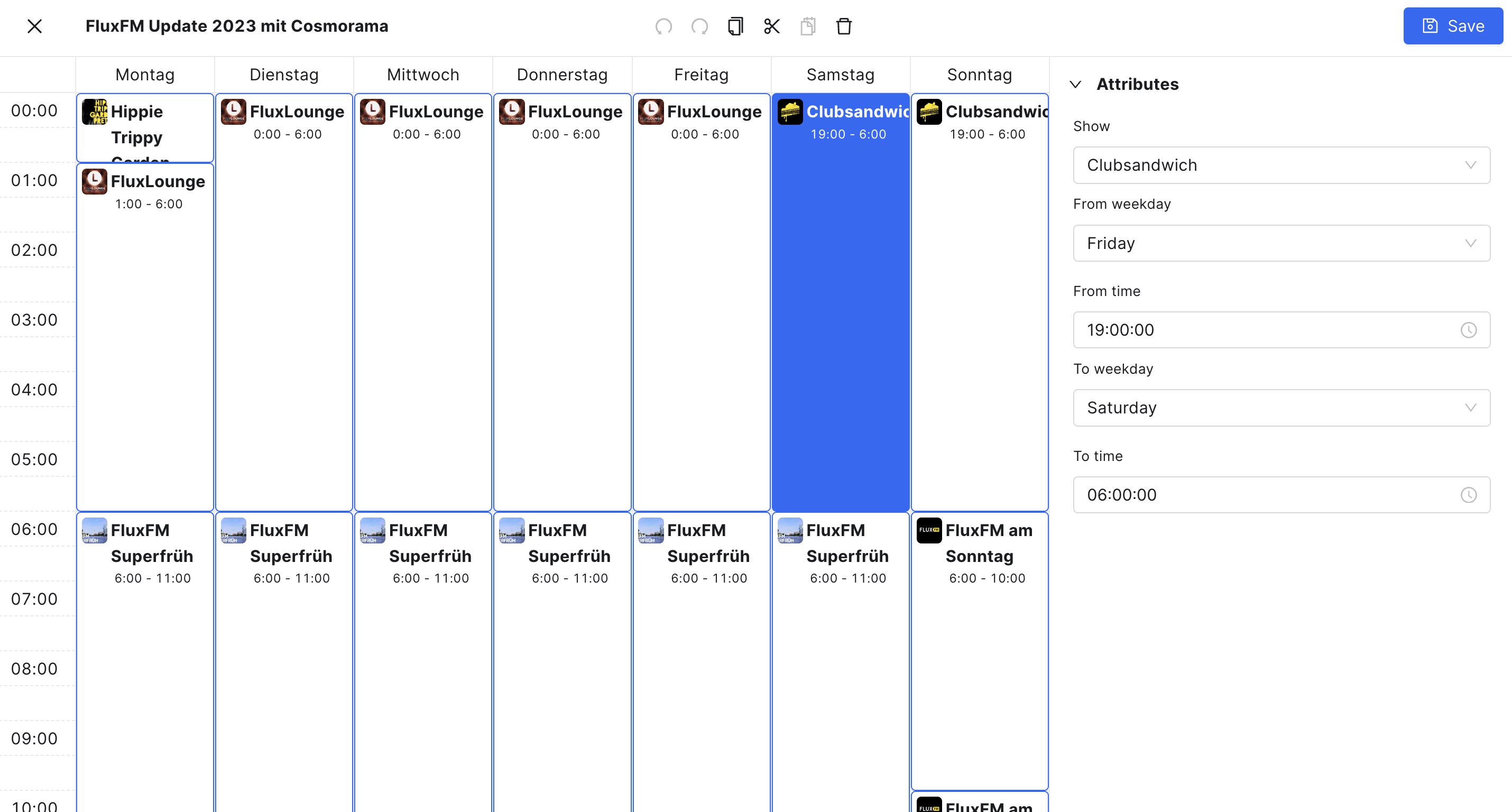Collapse the Attributes section

[1075, 85]
